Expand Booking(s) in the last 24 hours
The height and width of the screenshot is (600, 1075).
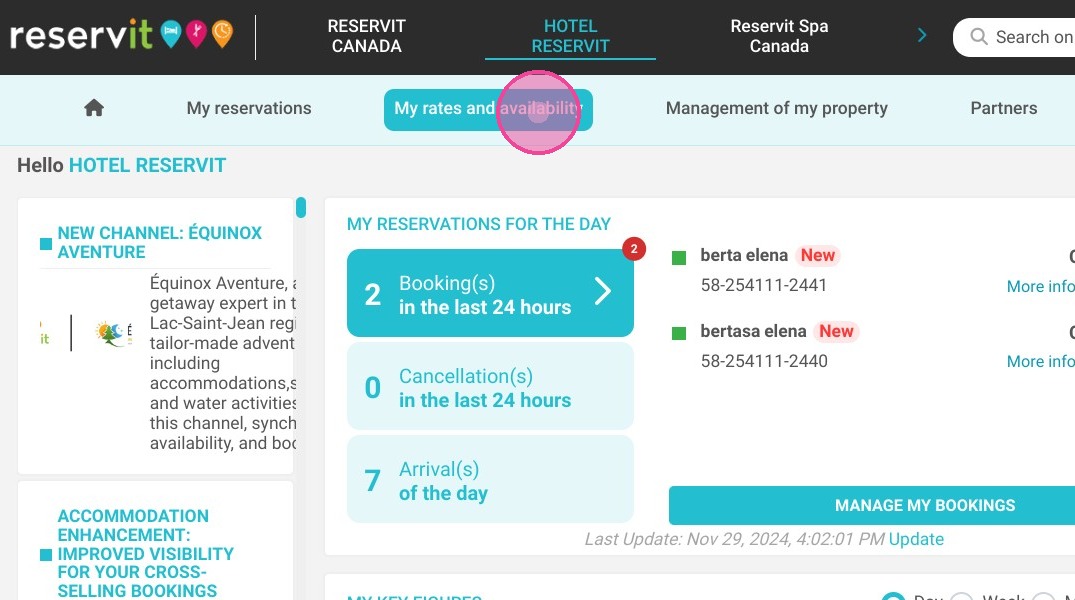coord(490,293)
